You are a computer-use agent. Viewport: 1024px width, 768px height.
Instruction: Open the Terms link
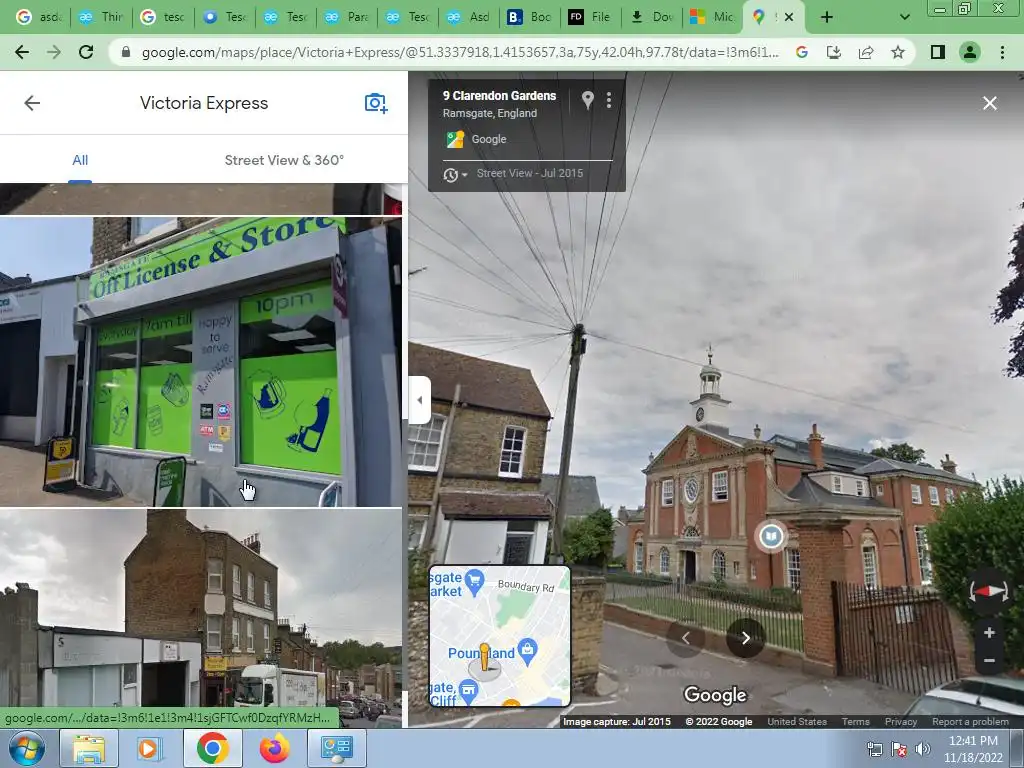(855, 722)
